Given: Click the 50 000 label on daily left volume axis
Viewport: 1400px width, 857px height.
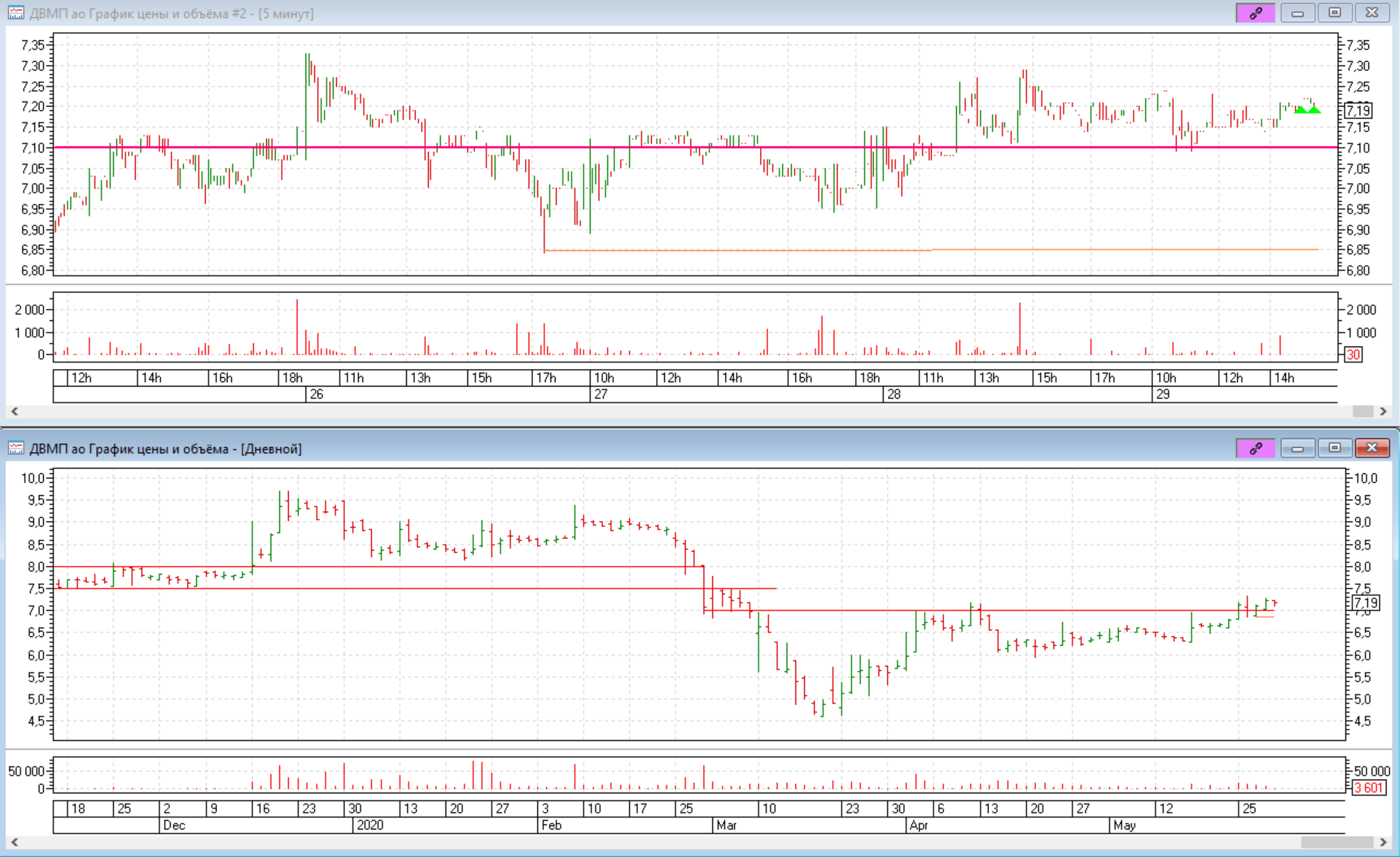Looking at the screenshot, I should [x=26, y=771].
